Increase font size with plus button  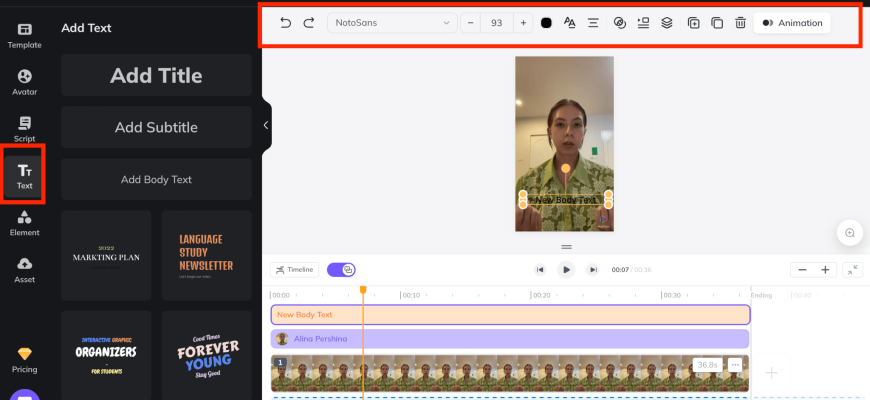click(523, 22)
